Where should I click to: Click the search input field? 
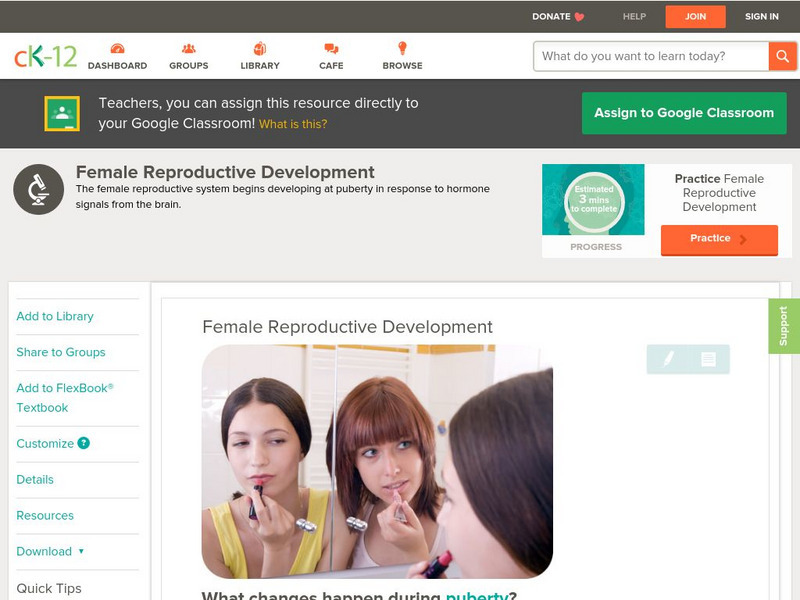[x=651, y=56]
